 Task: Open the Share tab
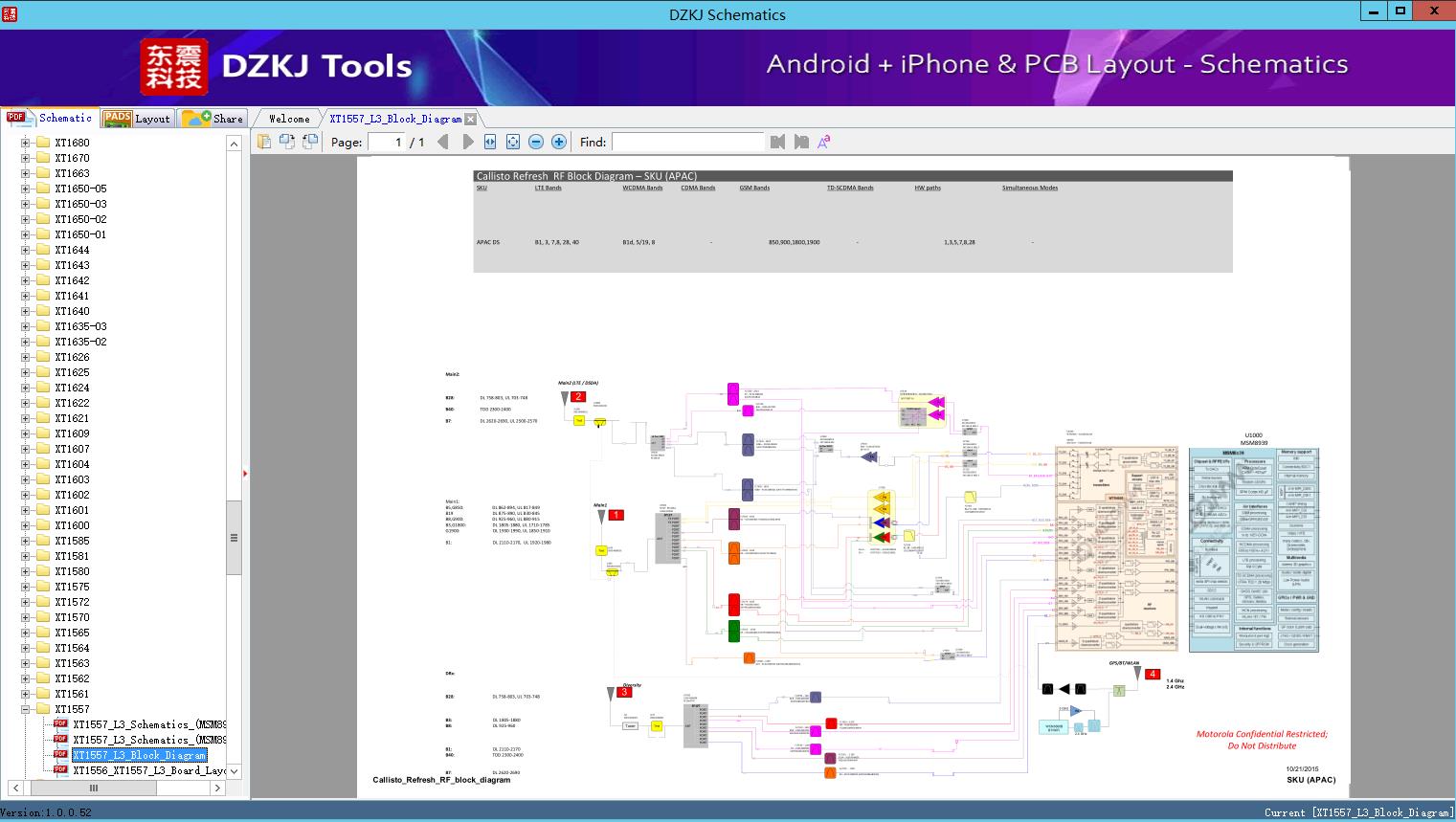coord(213,119)
